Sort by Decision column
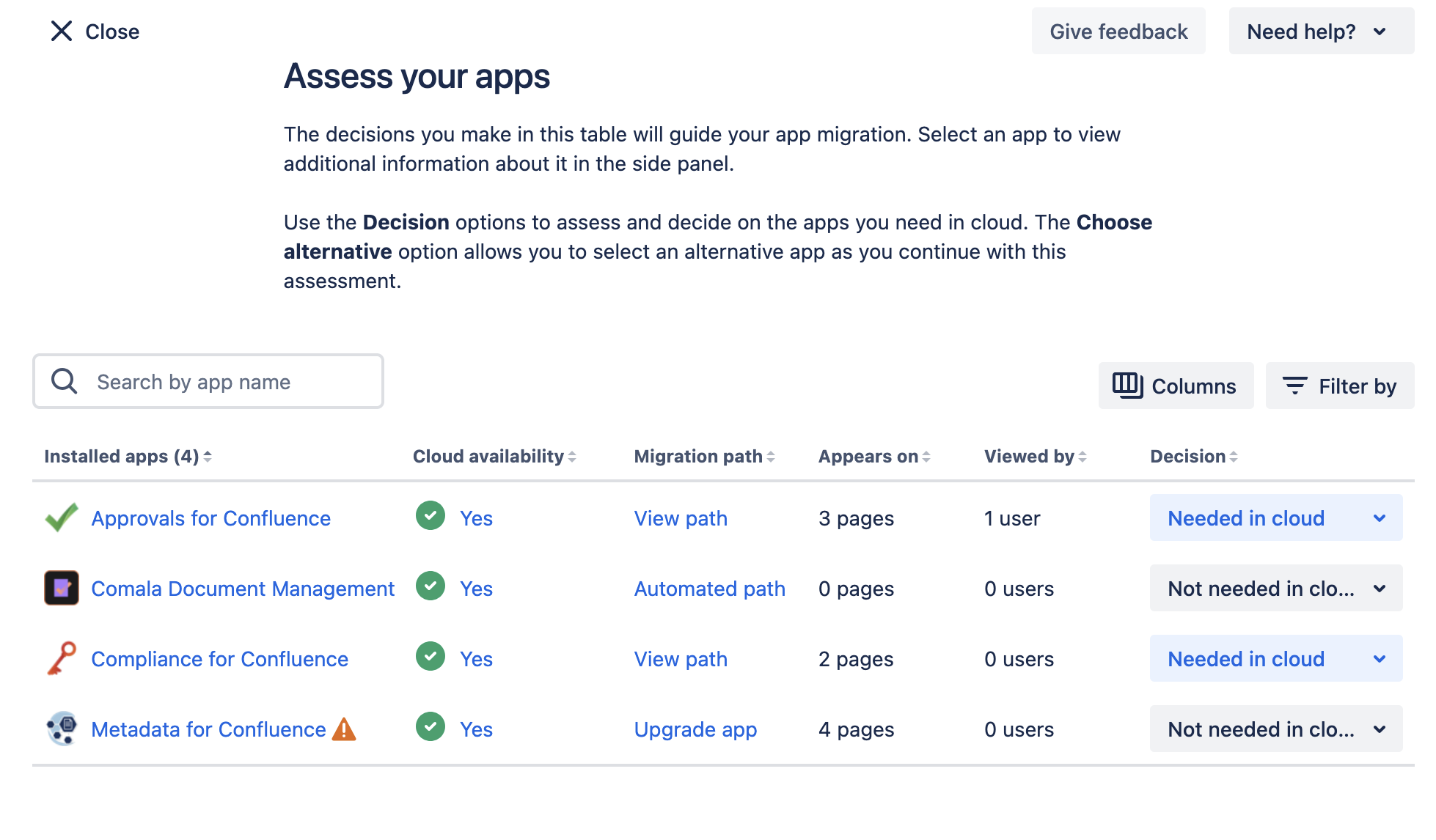The image size is (1436, 840). pyautogui.click(x=1194, y=457)
